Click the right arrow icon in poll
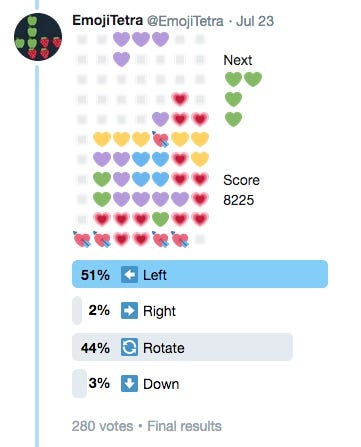Image resolution: width=361 pixels, height=447 pixels. coord(129,311)
